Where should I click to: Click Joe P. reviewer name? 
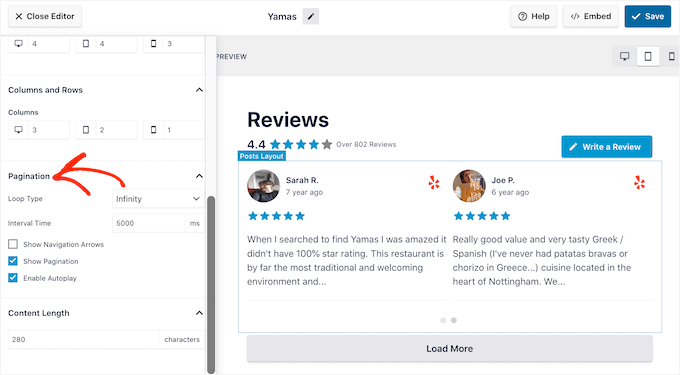(x=503, y=180)
